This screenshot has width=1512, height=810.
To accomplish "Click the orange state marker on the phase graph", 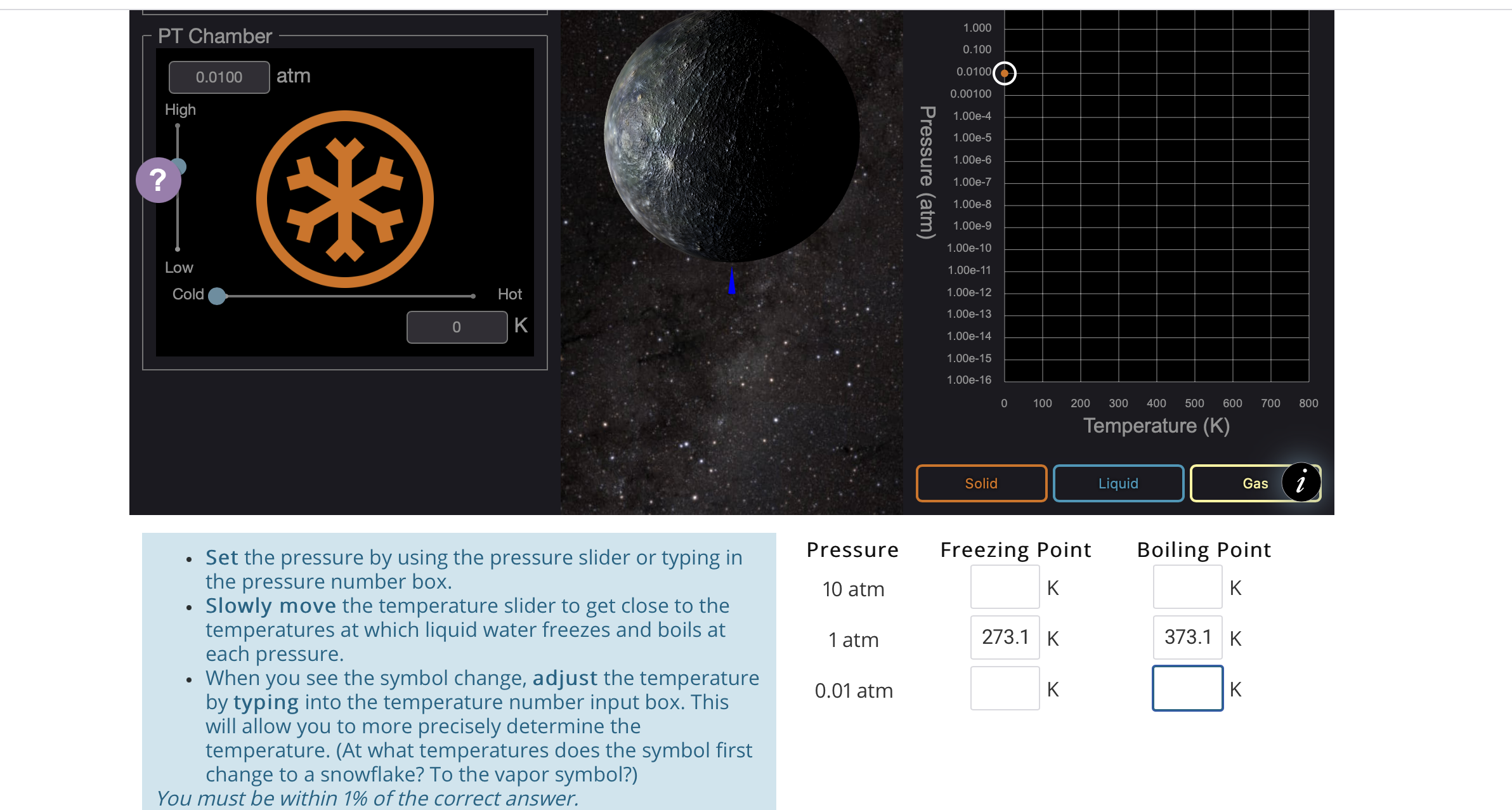I will click(1004, 74).
